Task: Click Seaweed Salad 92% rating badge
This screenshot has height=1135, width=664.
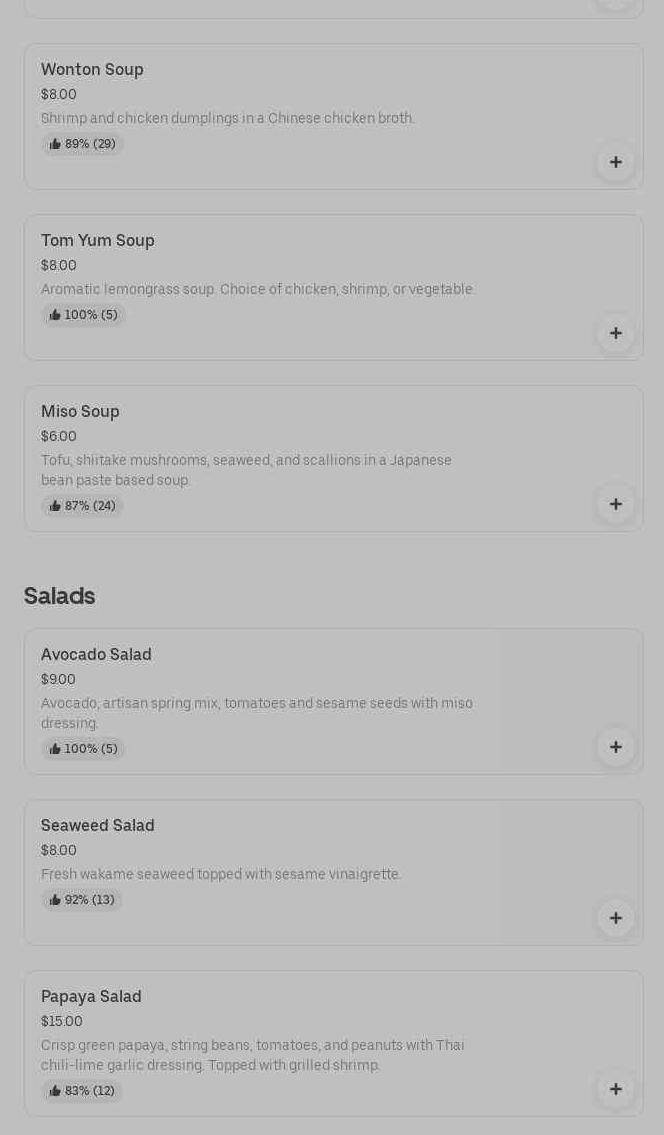Action: (x=82, y=900)
